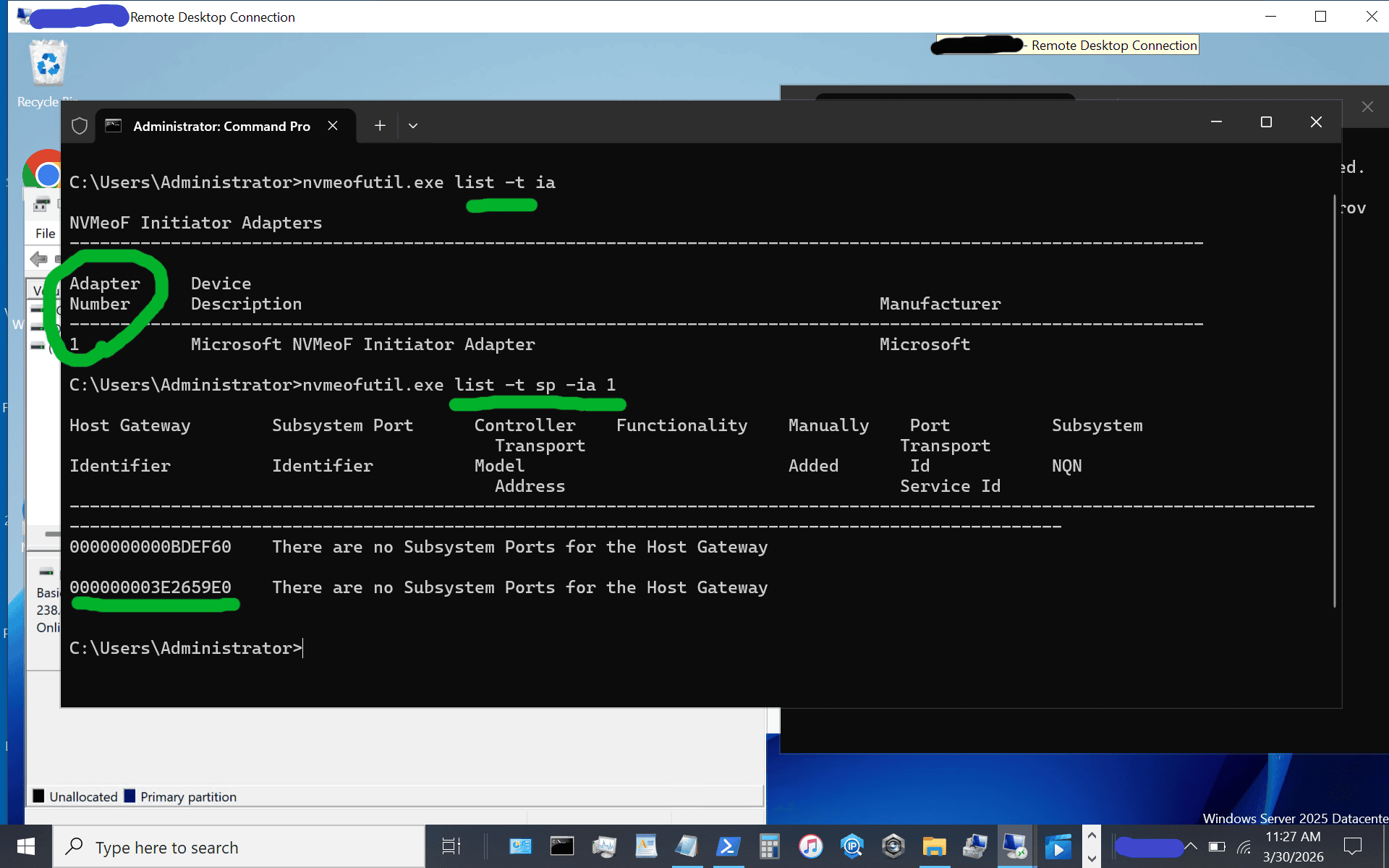Click the shield icon in terminal title bar
The image size is (1389, 868).
point(80,126)
